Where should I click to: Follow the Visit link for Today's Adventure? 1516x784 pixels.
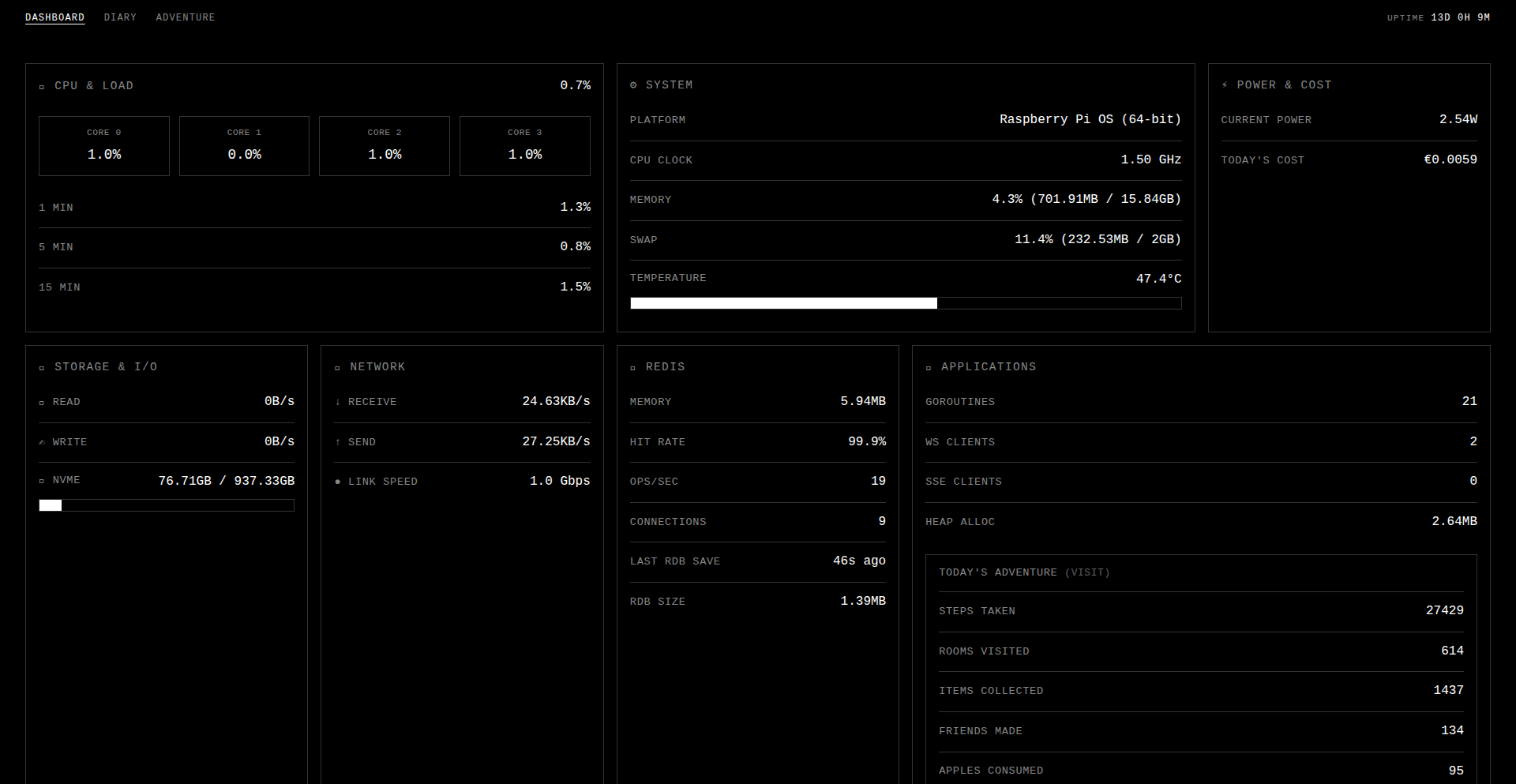[x=1087, y=572]
